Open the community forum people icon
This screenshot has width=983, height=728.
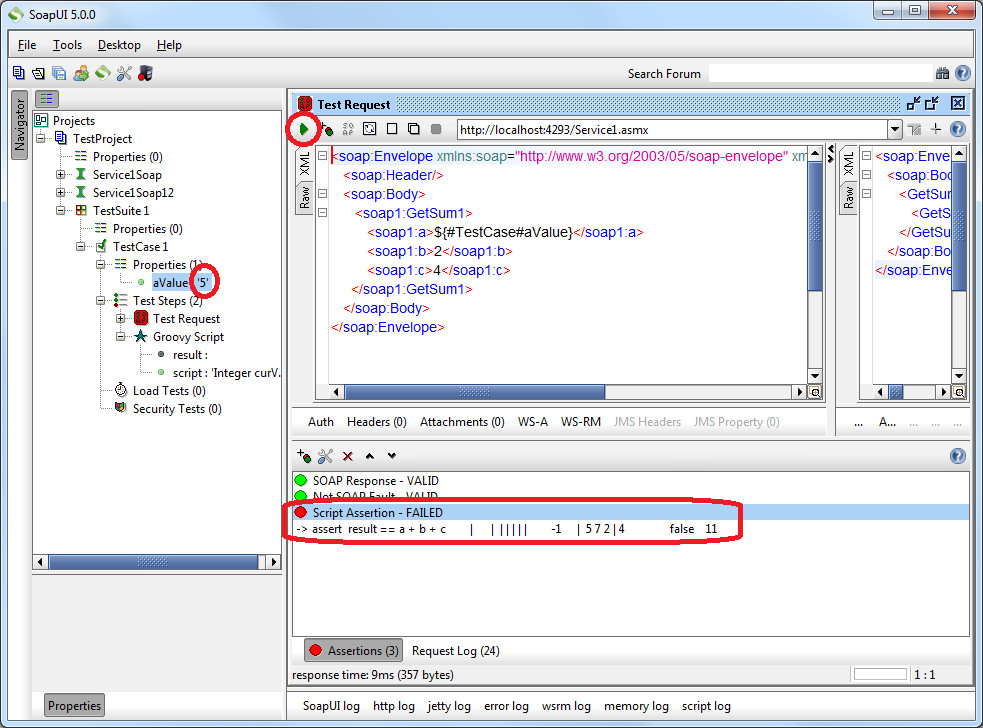pyautogui.click(x=81, y=73)
